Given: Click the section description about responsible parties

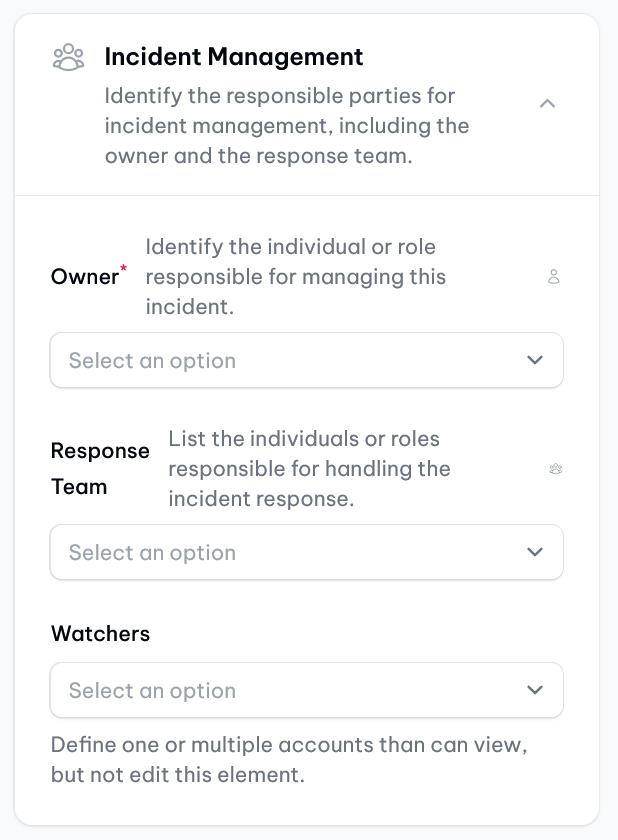Looking at the screenshot, I should (287, 126).
